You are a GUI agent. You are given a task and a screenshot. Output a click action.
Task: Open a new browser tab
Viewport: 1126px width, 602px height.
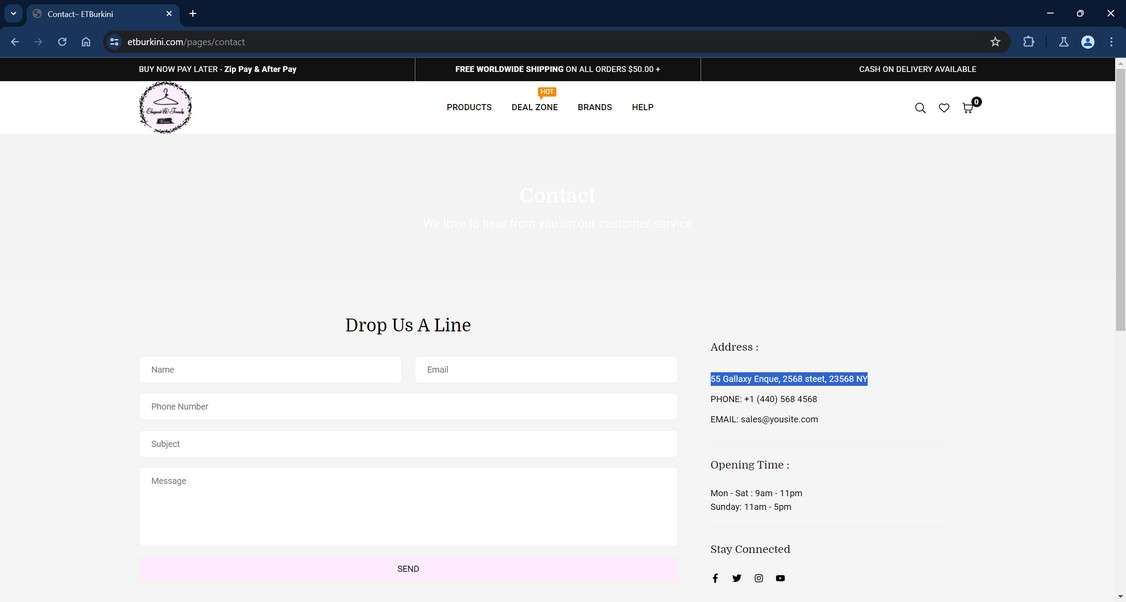pyautogui.click(x=192, y=14)
